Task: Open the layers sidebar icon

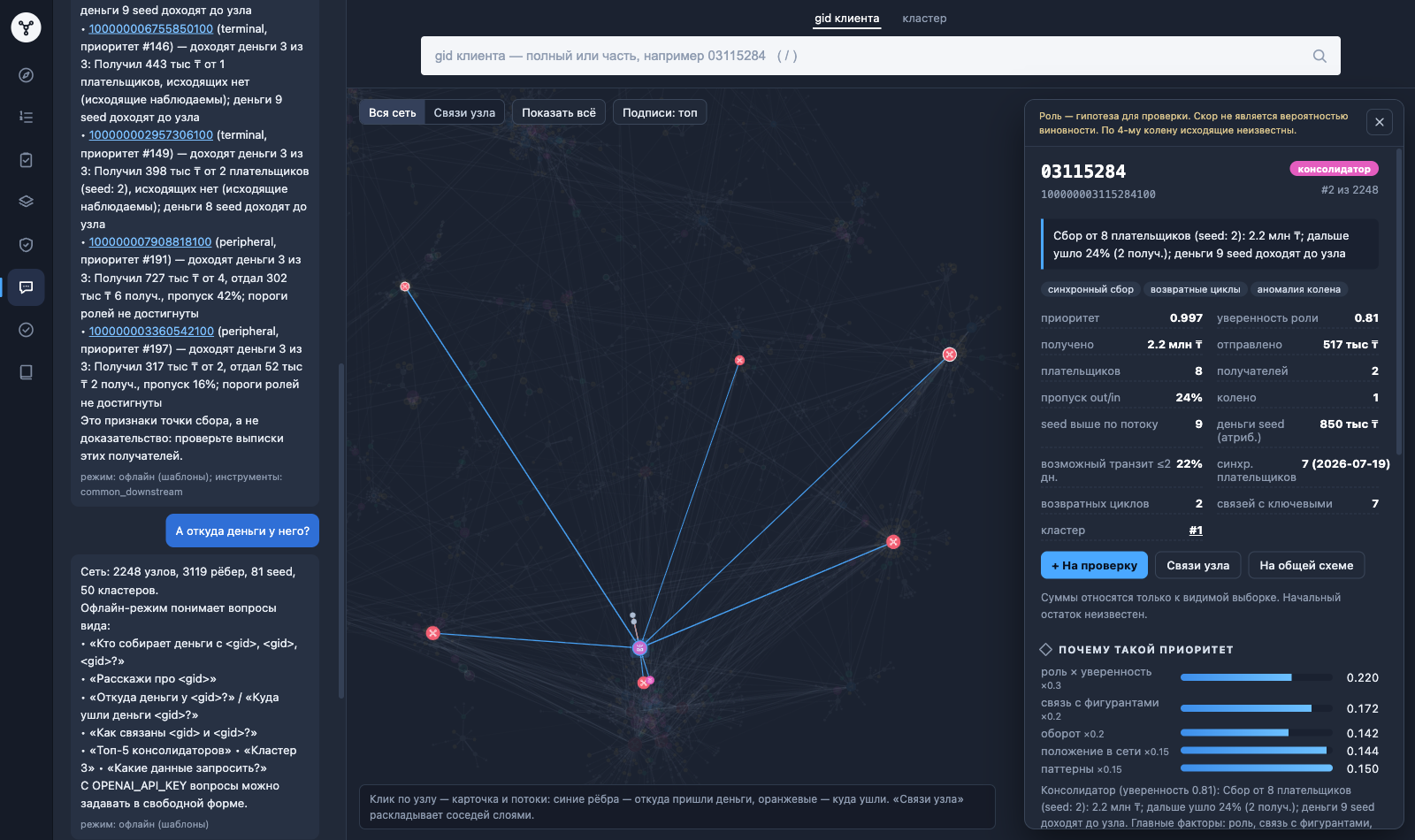Action: coord(26,202)
